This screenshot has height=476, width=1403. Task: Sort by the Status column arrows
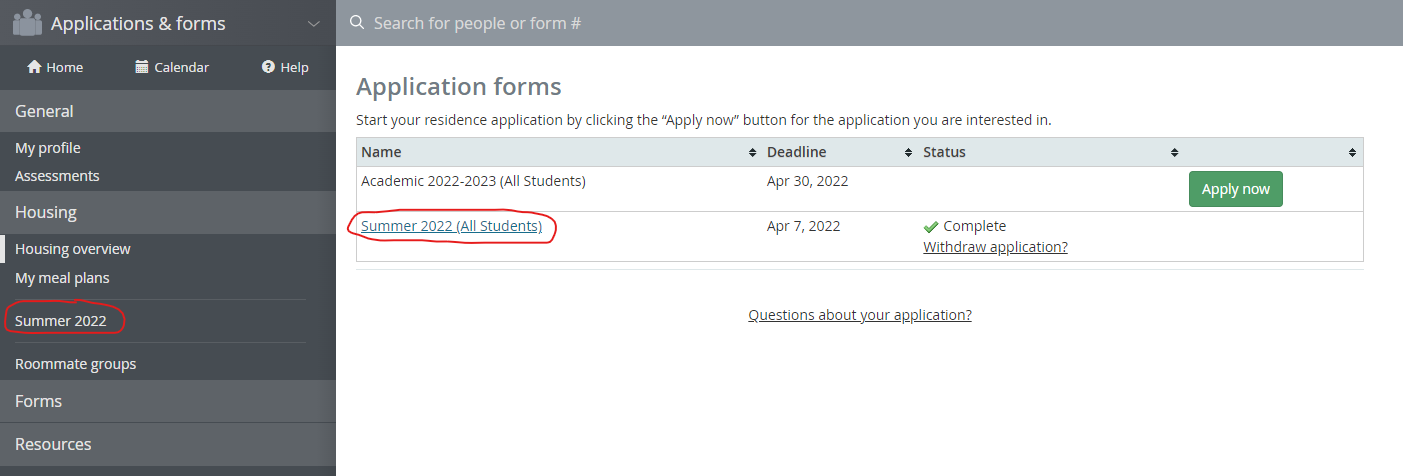point(1175,153)
